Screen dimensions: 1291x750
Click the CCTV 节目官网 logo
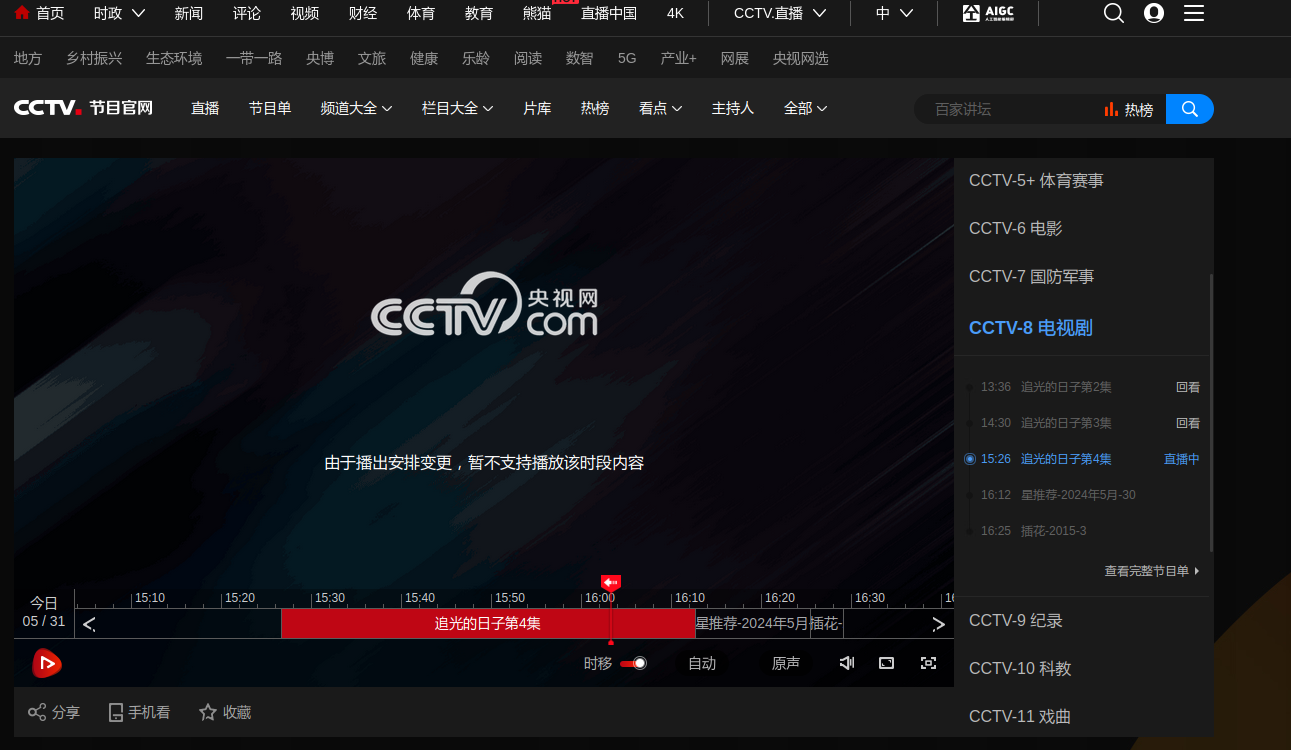pos(83,108)
